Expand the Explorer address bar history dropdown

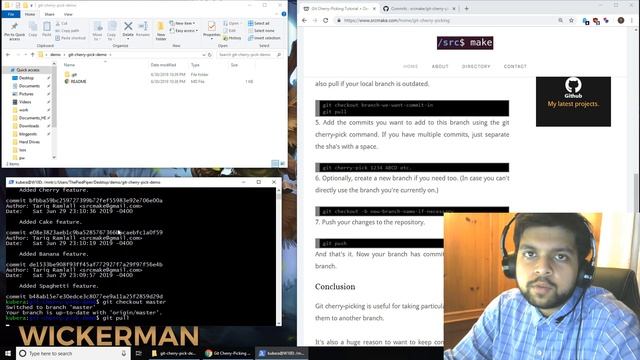[x=204, y=54]
